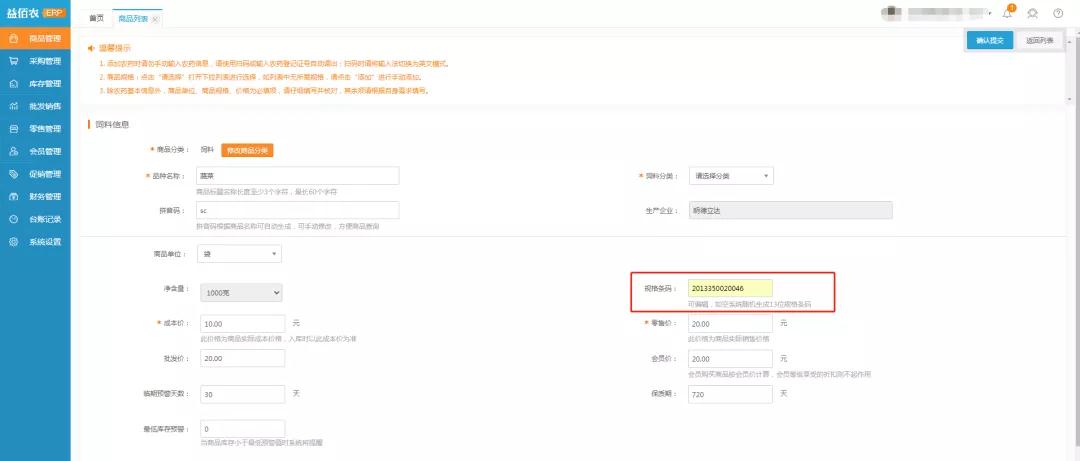Screen dimensions: 1080x461
Task: Open the user account dropdown arrow
Action: [x=991, y=14]
